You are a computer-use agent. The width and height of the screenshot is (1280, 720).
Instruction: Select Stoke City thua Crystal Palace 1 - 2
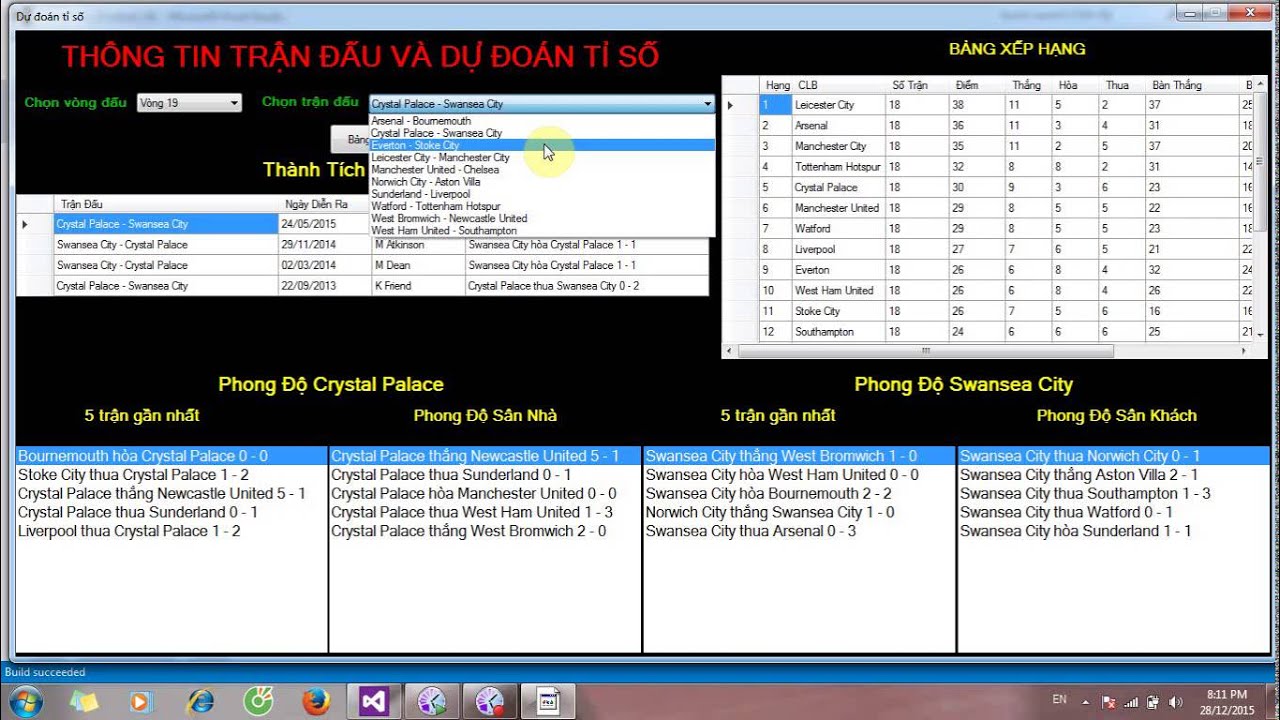point(171,475)
